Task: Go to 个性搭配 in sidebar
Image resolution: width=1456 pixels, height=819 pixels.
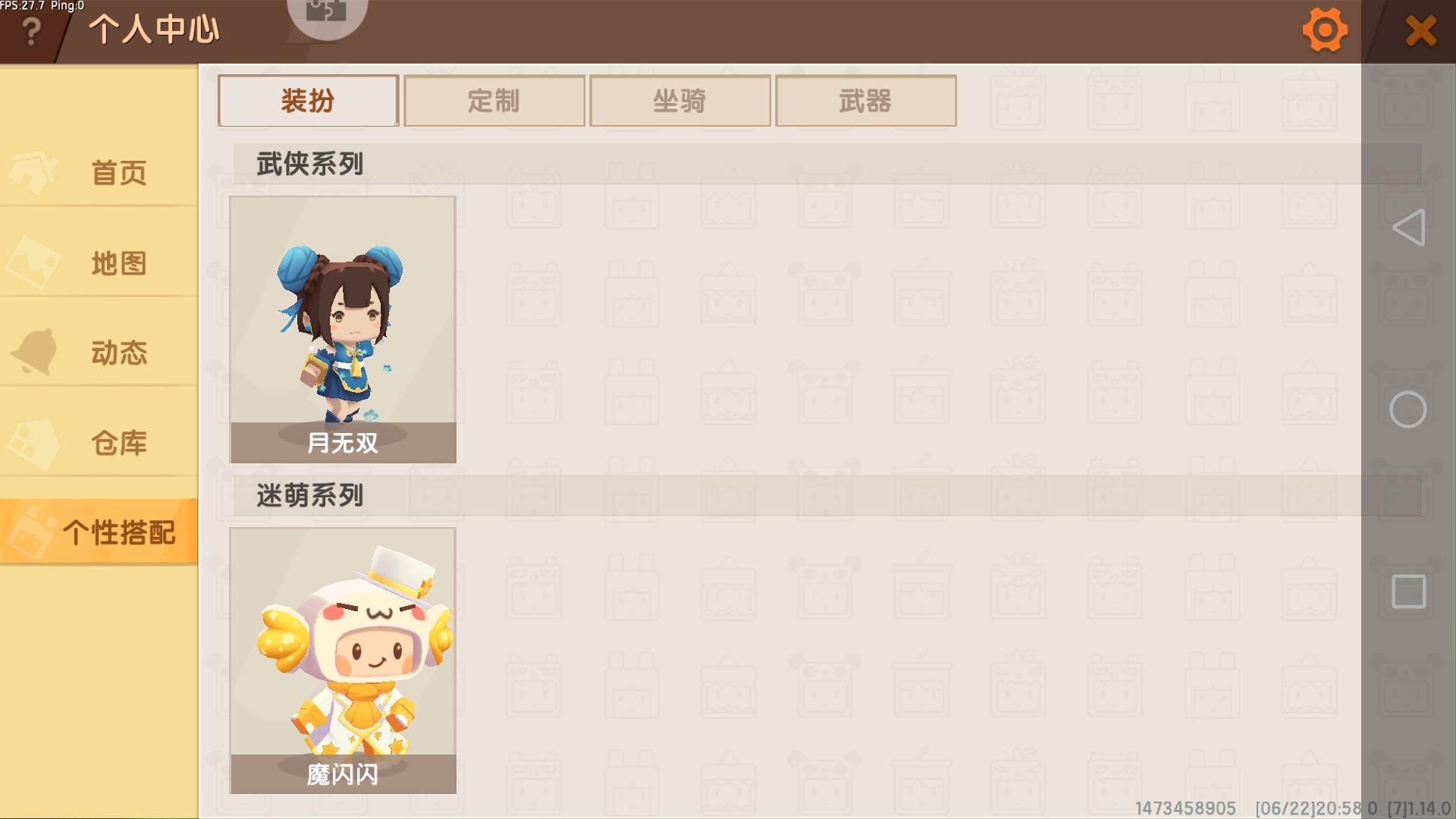Action: point(99,532)
